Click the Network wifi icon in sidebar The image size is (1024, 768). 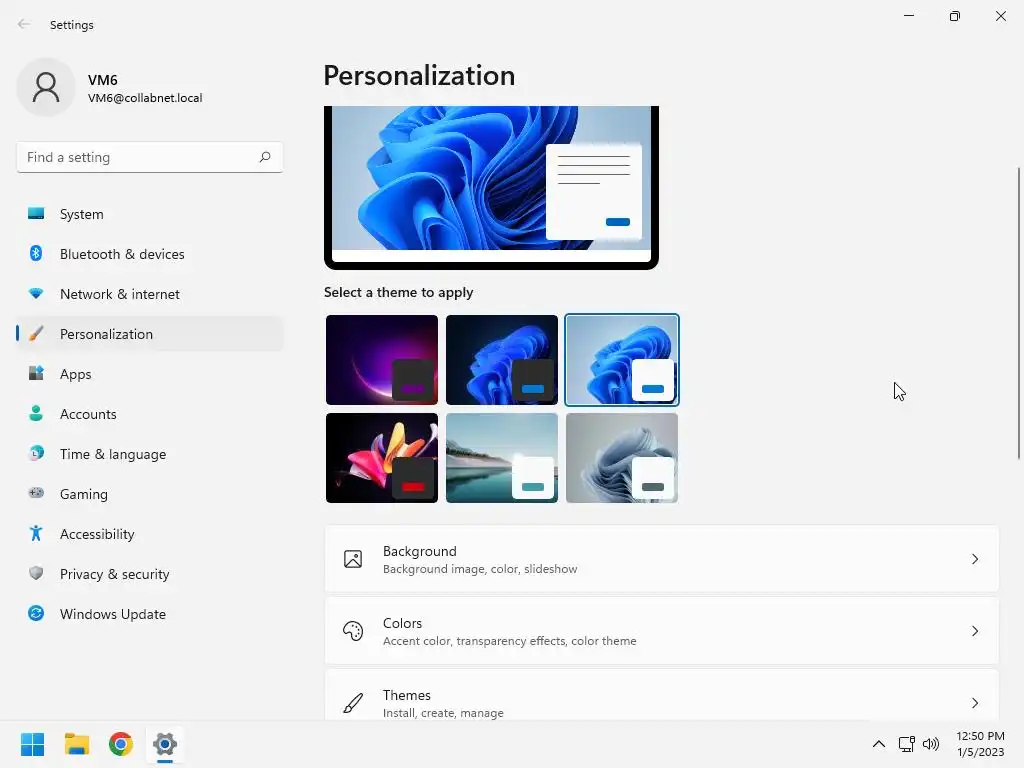coord(36,294)
